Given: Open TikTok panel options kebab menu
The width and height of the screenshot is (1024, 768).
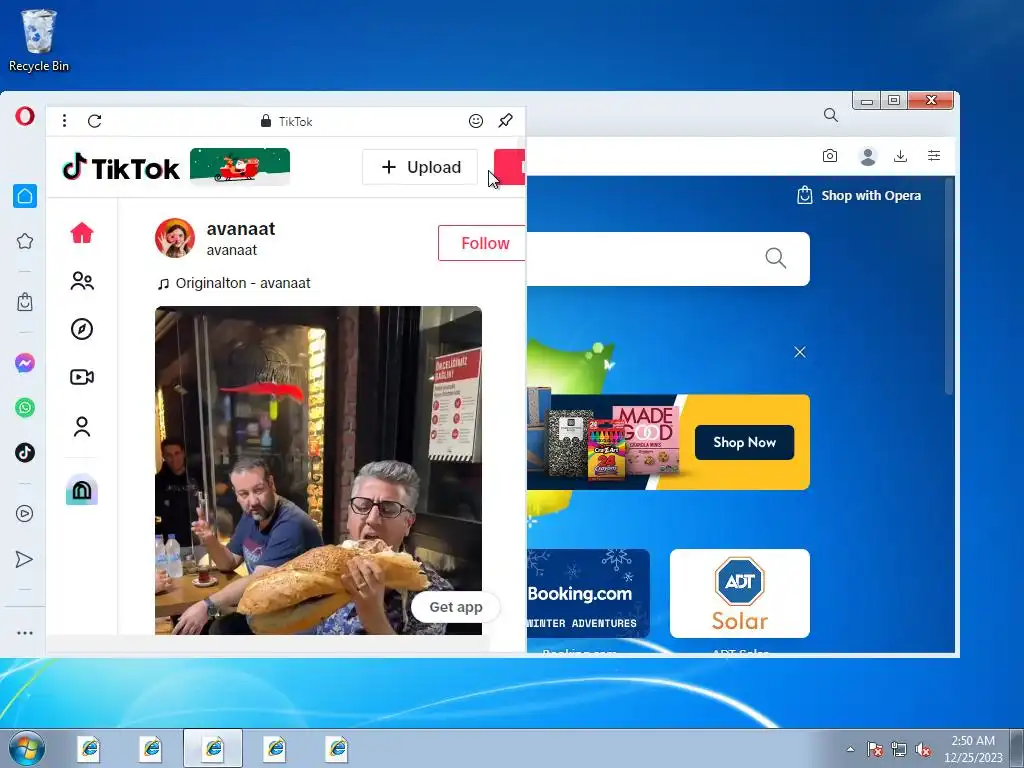Looking at the screenshot, I should pos(64,121).
